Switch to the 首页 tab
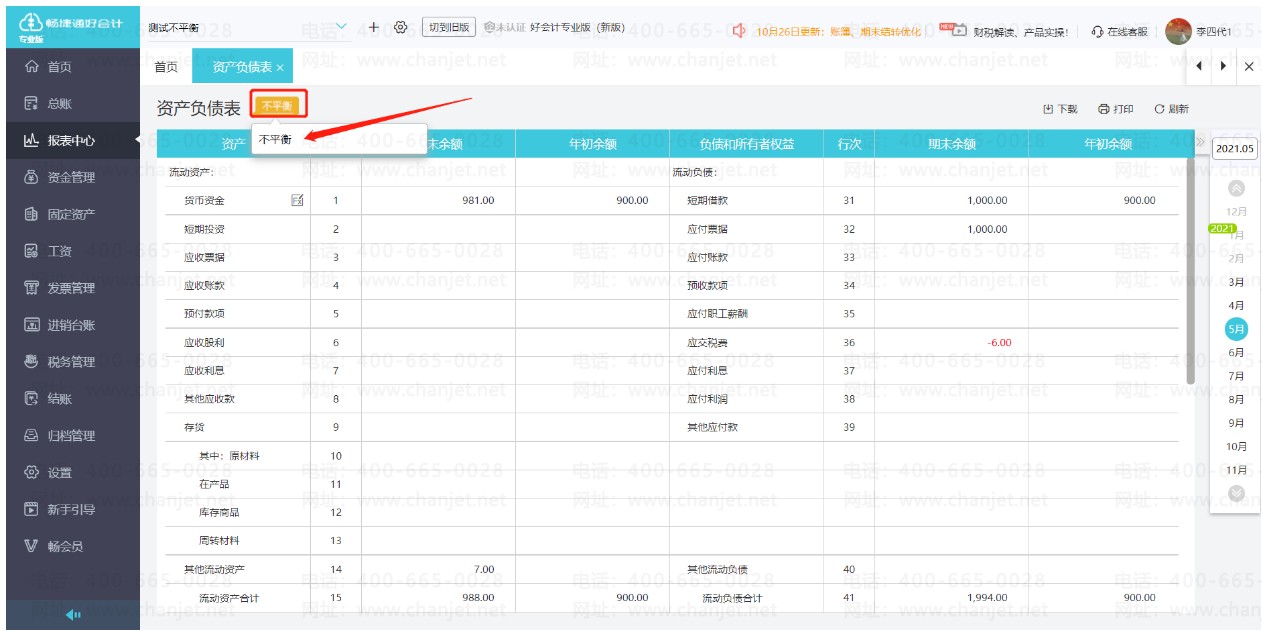Viewport: 1262px width, 631px height. click(166, 67)
